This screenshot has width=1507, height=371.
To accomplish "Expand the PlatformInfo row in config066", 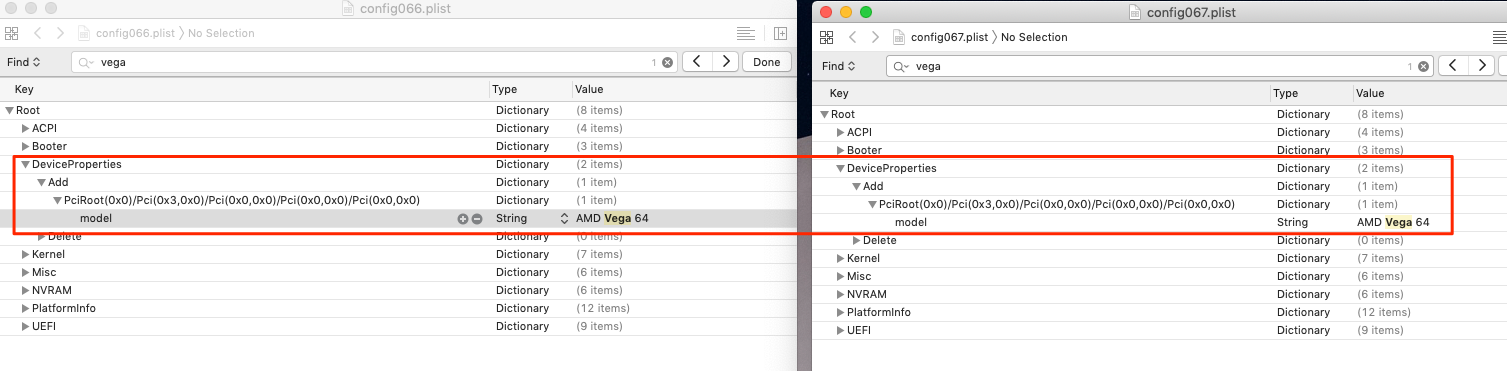I will (26, 308).
